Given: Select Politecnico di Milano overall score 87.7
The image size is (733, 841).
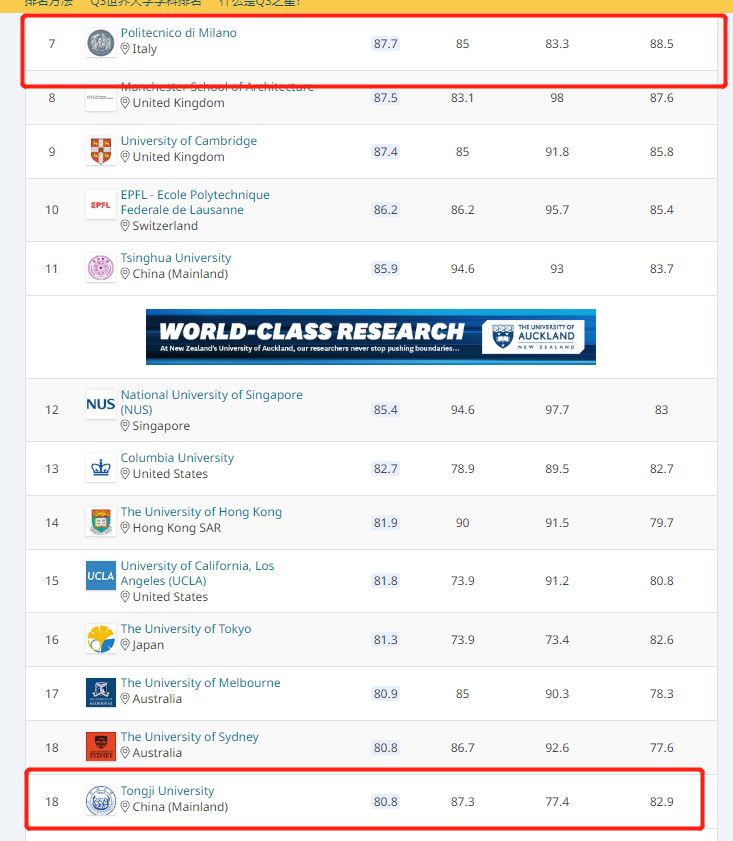Looking at the screenshot, I should 386,43.
